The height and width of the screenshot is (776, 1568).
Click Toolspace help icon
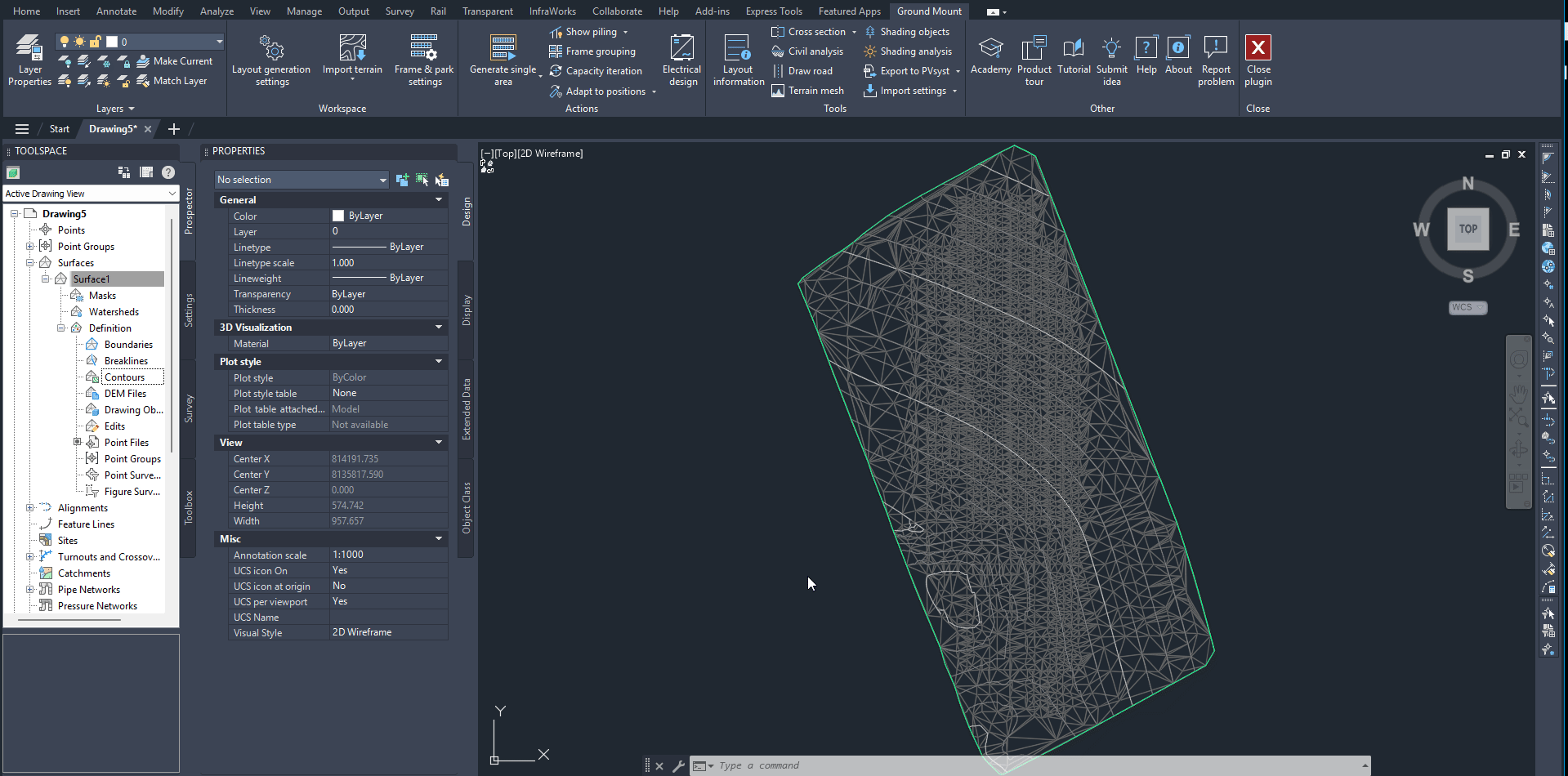(x=168, y=172)
